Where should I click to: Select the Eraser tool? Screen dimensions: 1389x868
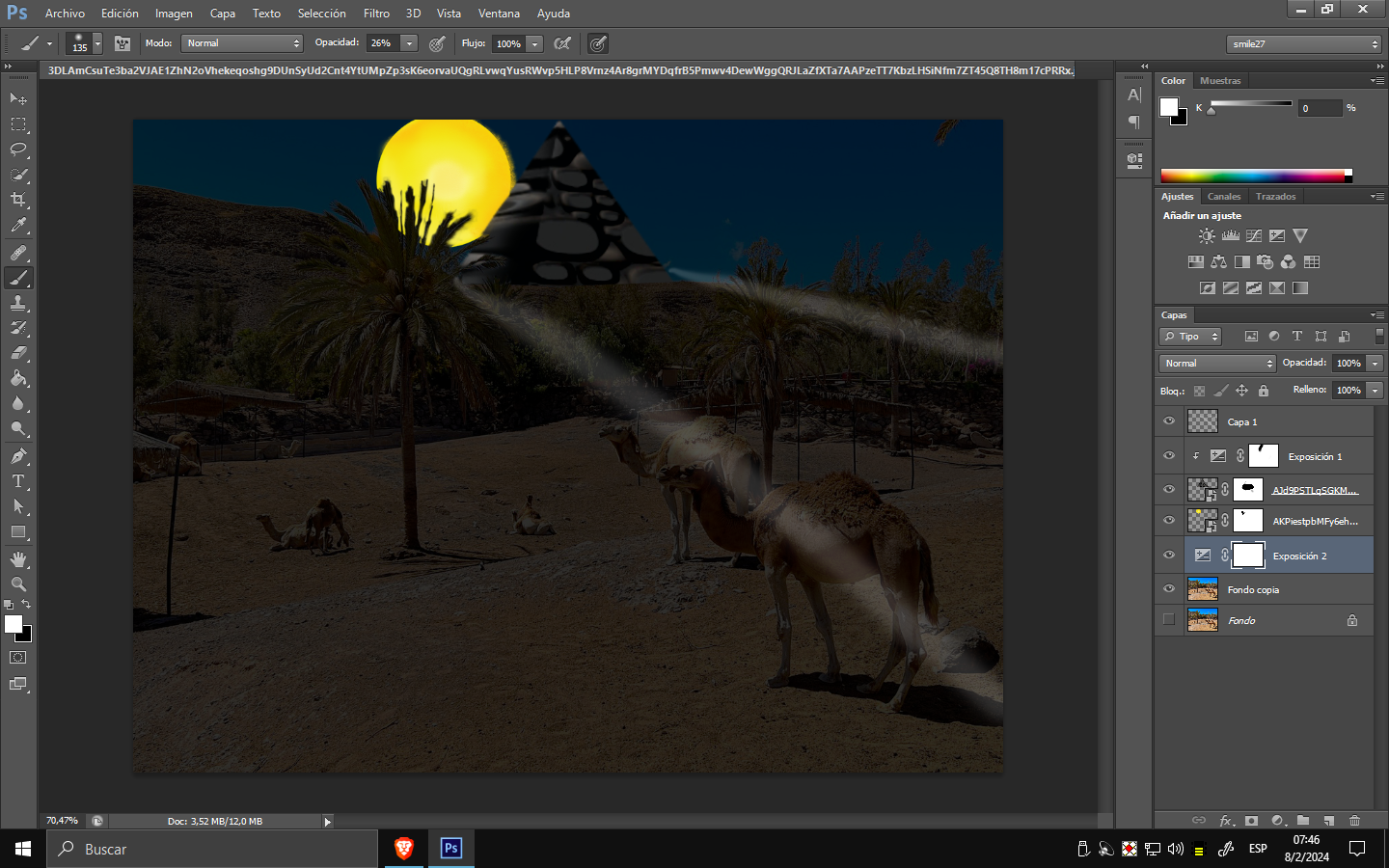pyautogui.click(x=18, y=353)
